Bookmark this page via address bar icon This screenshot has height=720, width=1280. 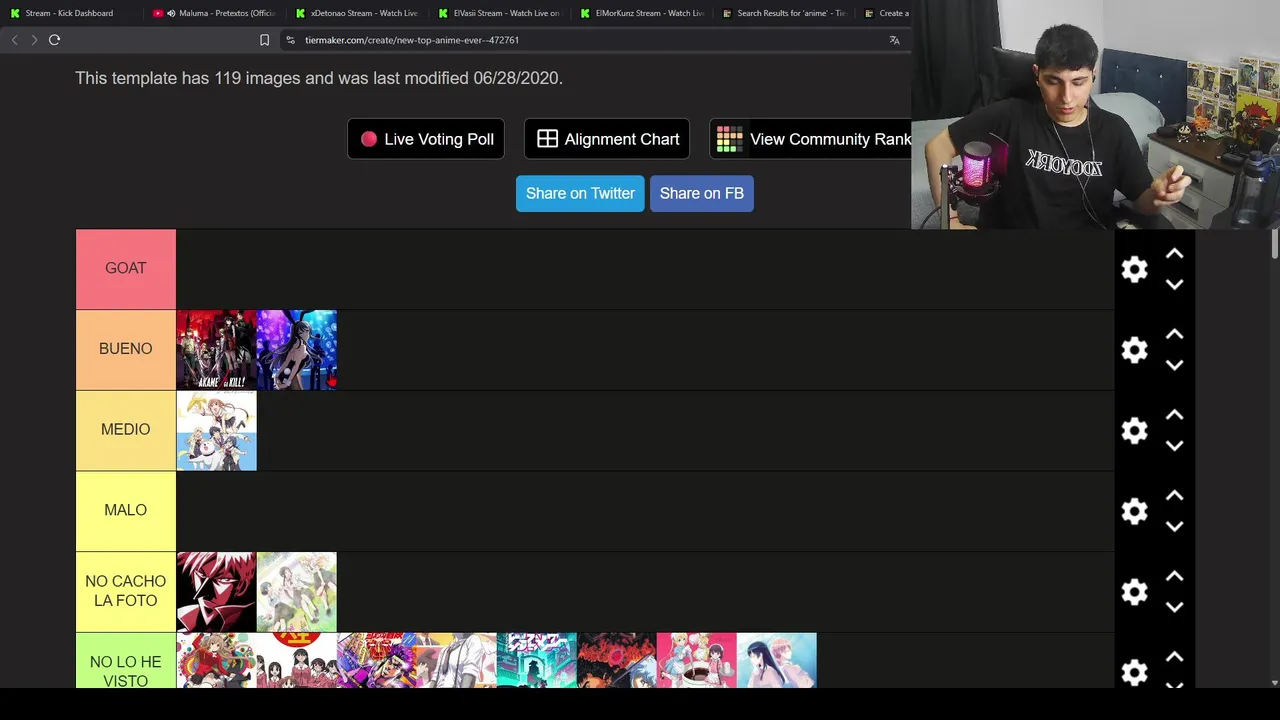tap(264, 40)
